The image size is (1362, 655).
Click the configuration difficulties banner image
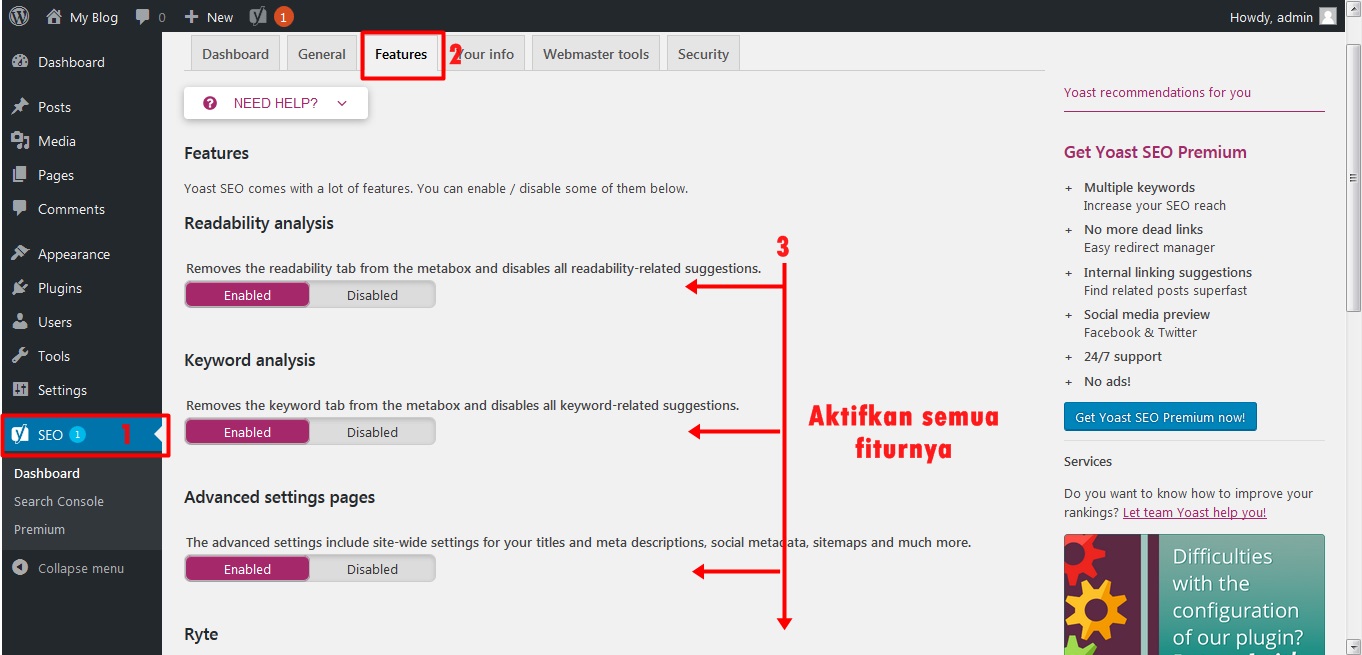(x=1194, y=594)
